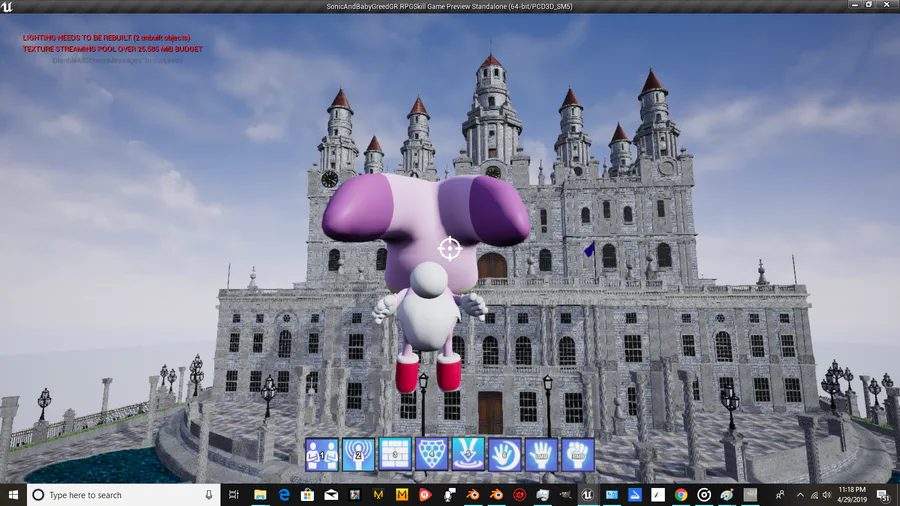Click the clenched fist skill icon
The height and width of the screenshot is (506, 900).
click(578, 454)
